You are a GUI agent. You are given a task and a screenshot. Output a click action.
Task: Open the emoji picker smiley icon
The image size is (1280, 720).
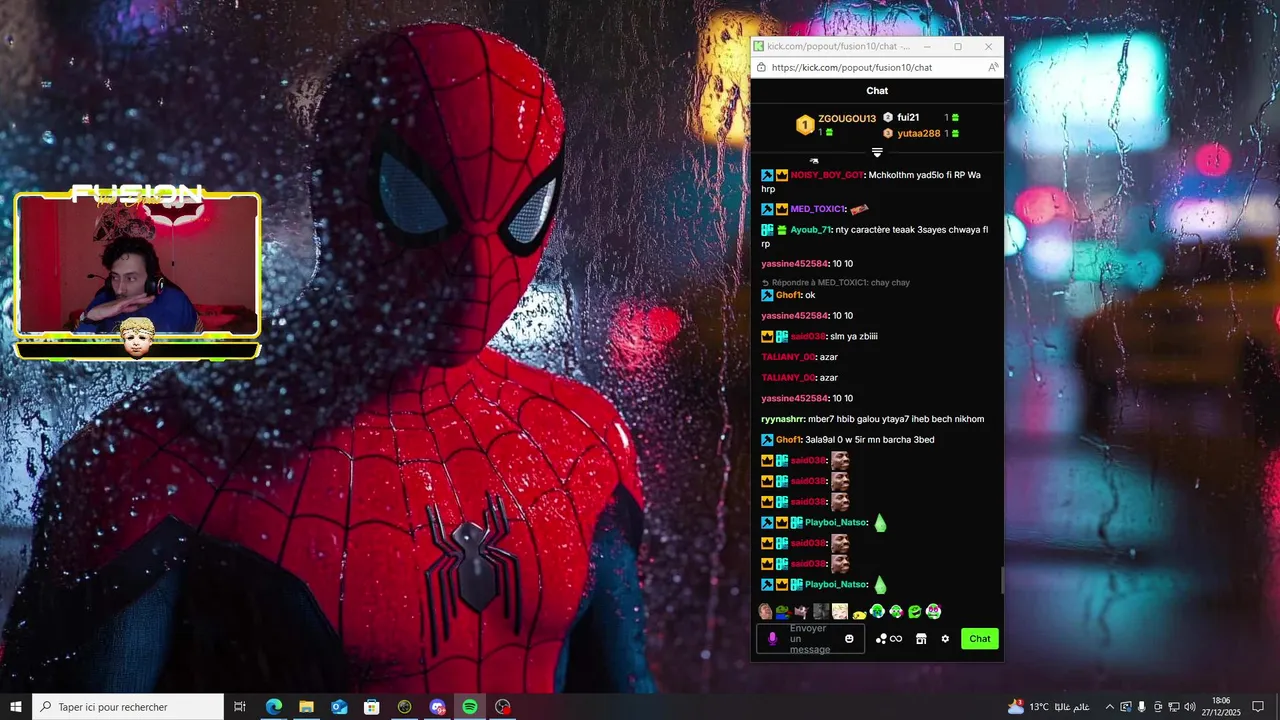pyautogui.click(x=849, y=639)
